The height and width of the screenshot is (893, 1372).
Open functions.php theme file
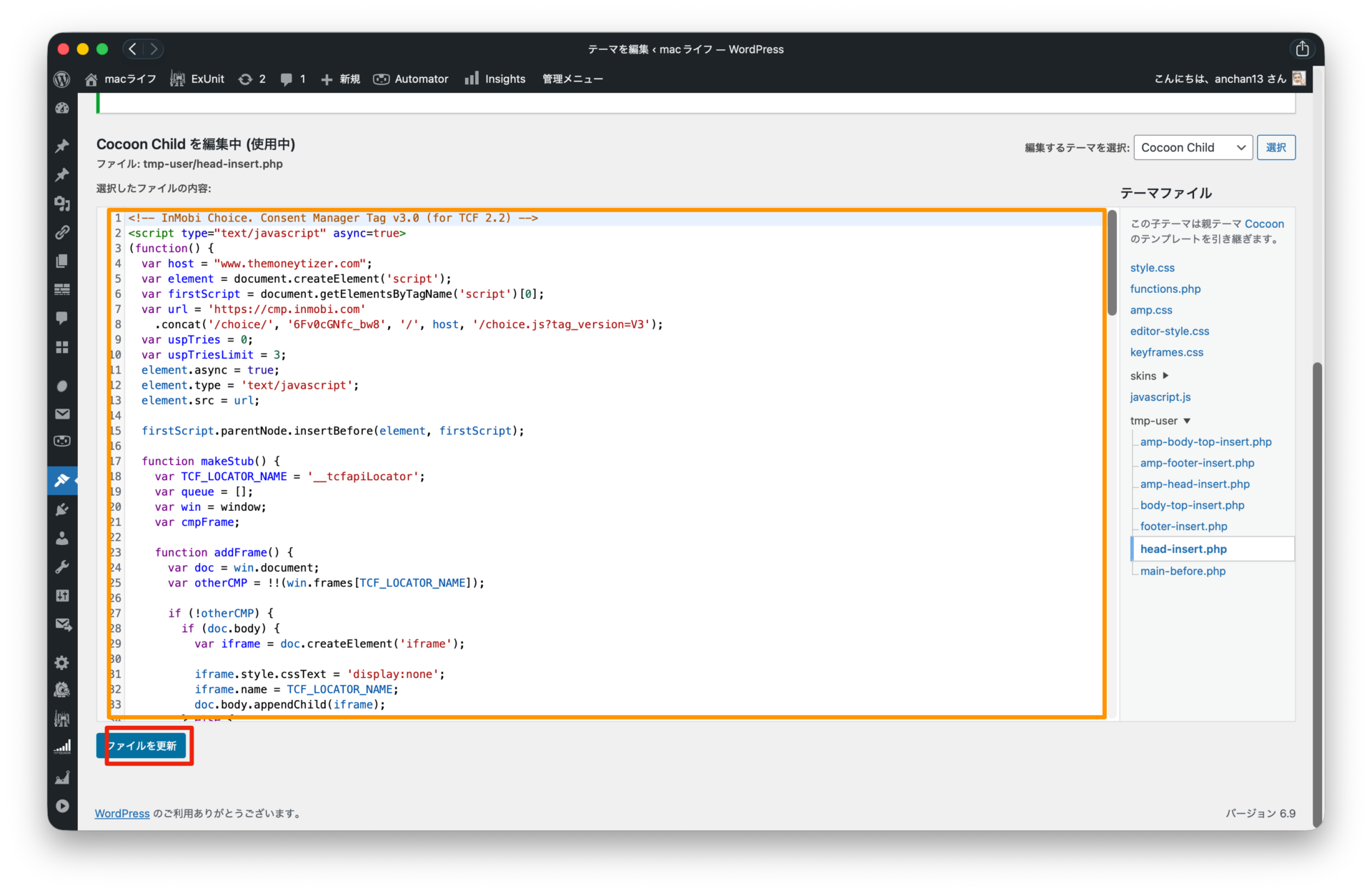click(1165, 289)
